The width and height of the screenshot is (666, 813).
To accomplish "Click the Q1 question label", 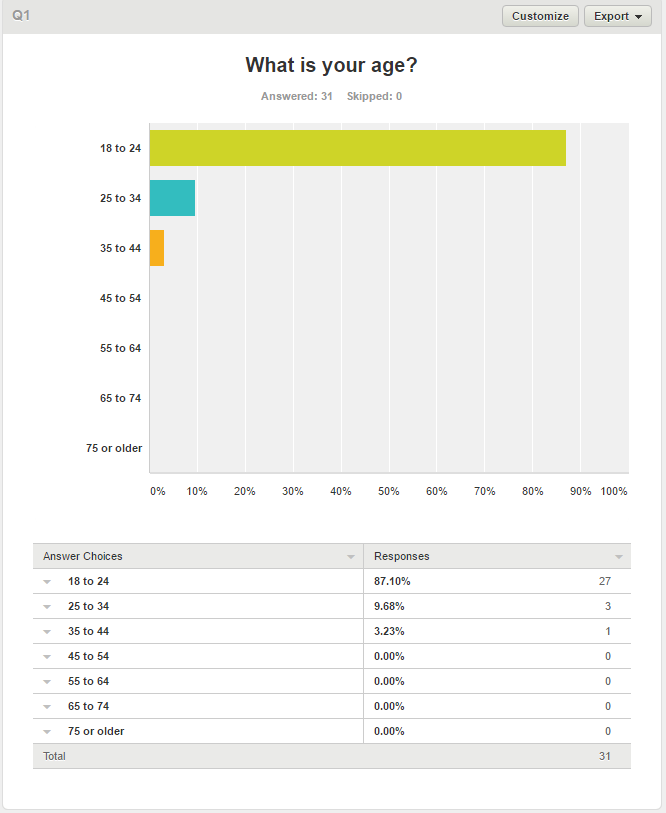I will [x=21, y=16].
